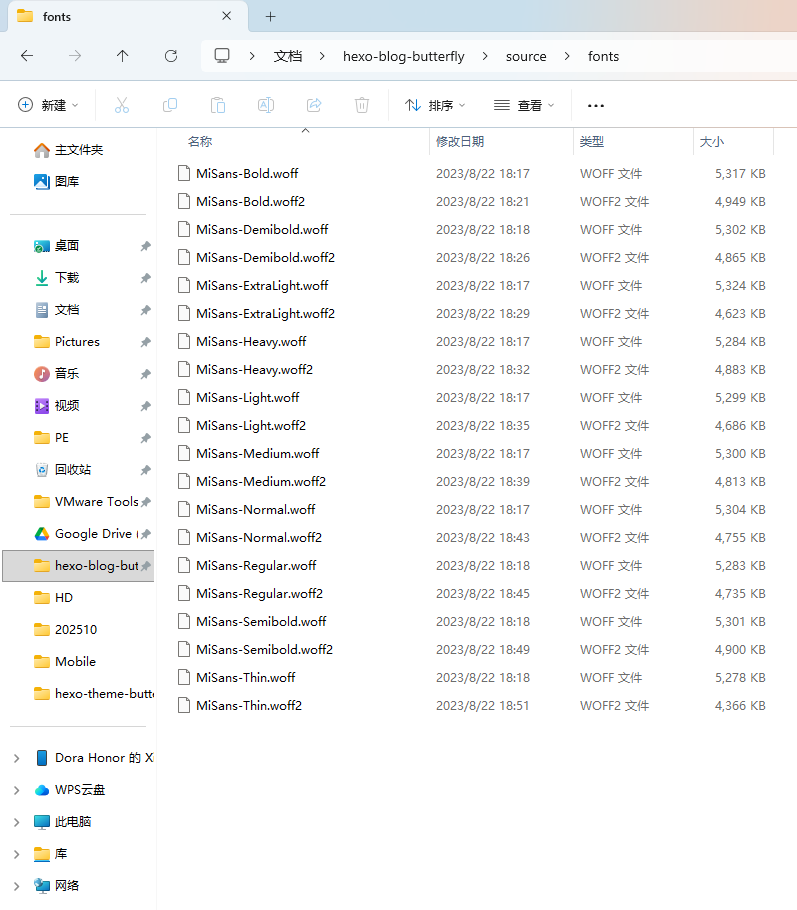Sort by 修改日期 column header

pyautogui.click(x=460, y=142)
